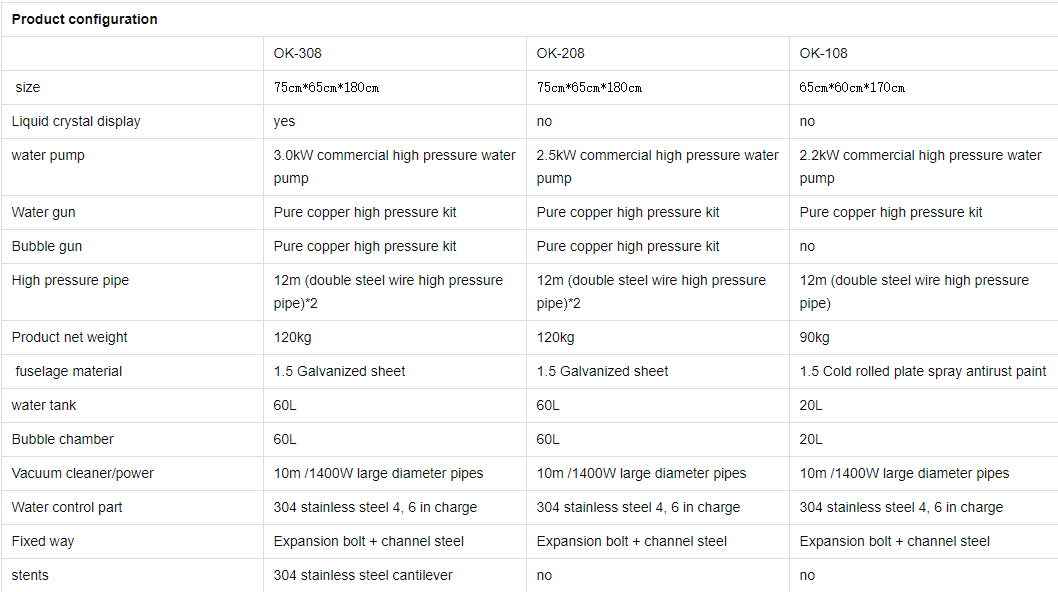This screenshot has height=592, width=1058.
Task: Click the OK-308 size value 75cm*65cm*180cm
Action: point(327,87)
